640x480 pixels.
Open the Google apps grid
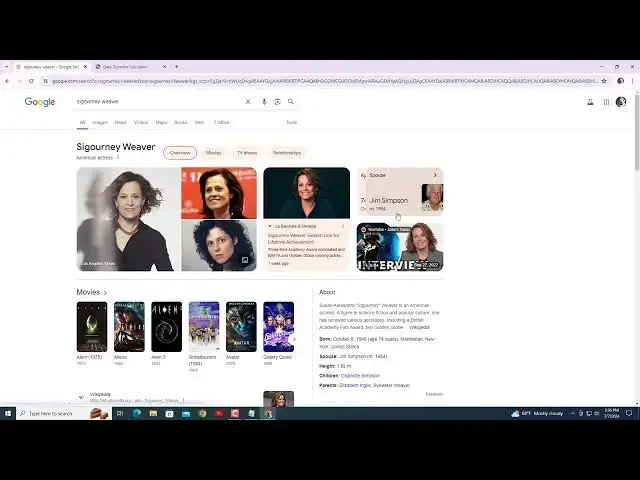coord(607,102)
